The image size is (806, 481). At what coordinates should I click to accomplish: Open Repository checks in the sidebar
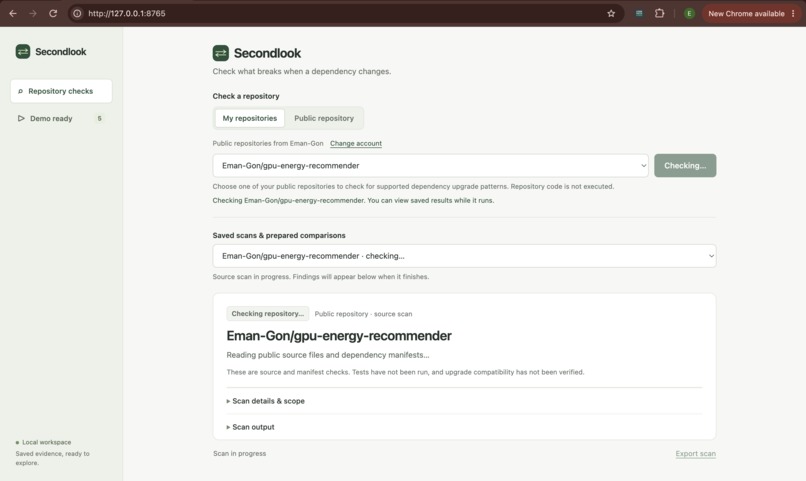61,91
